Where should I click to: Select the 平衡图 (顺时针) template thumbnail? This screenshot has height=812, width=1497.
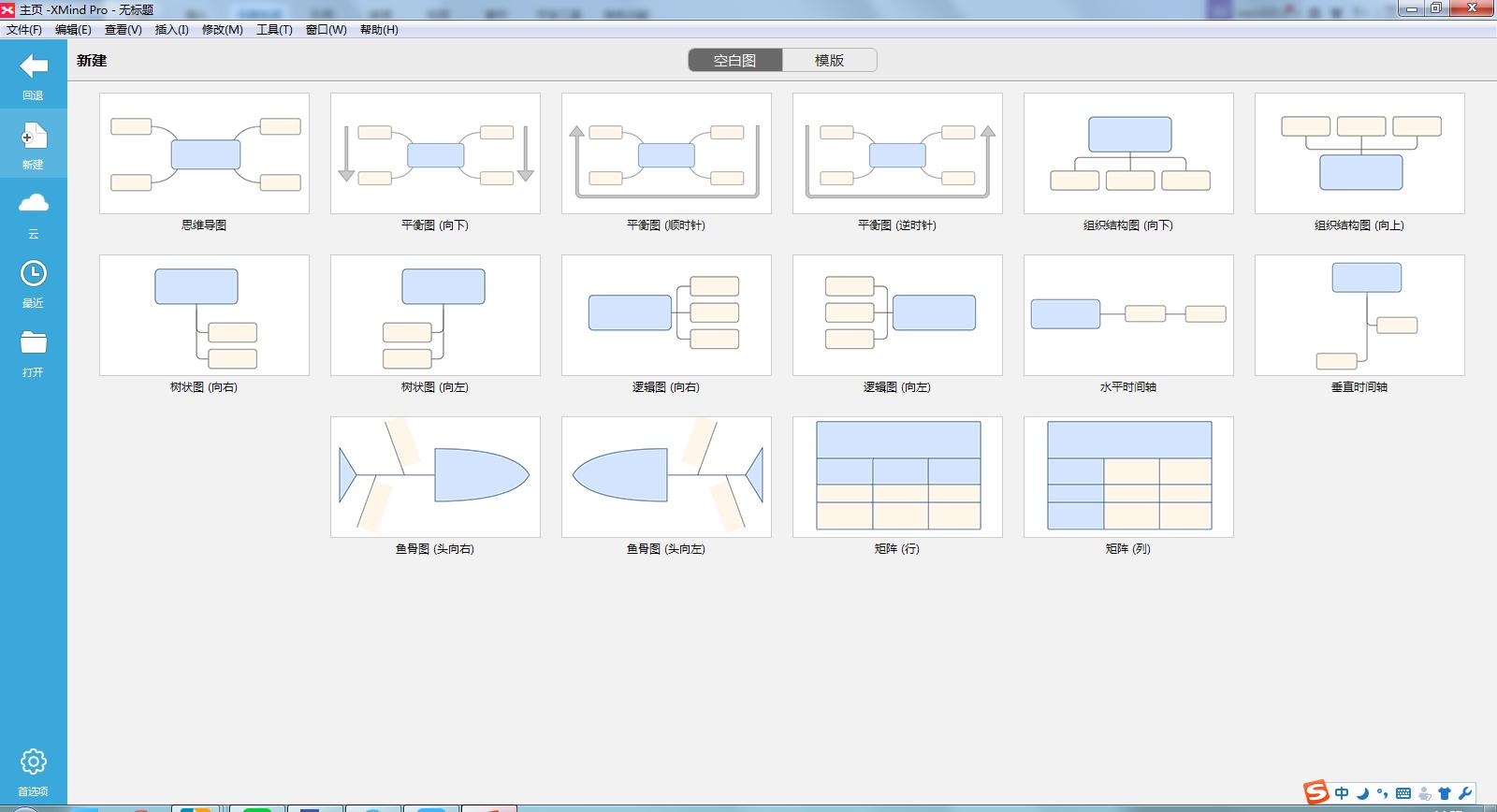tap(666, 153)
